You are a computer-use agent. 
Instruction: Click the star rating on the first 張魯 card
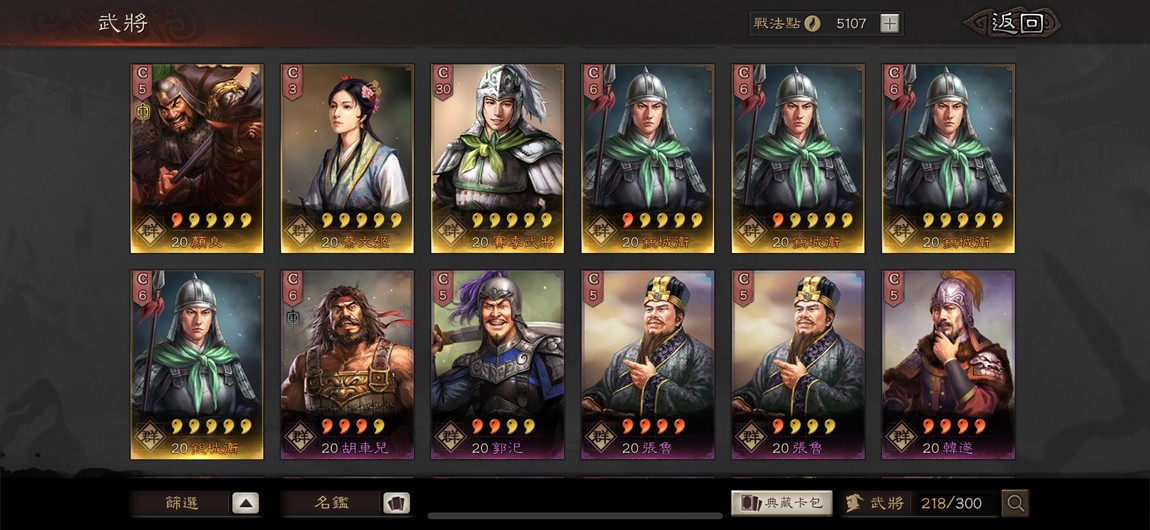click(x=656, y=426)
